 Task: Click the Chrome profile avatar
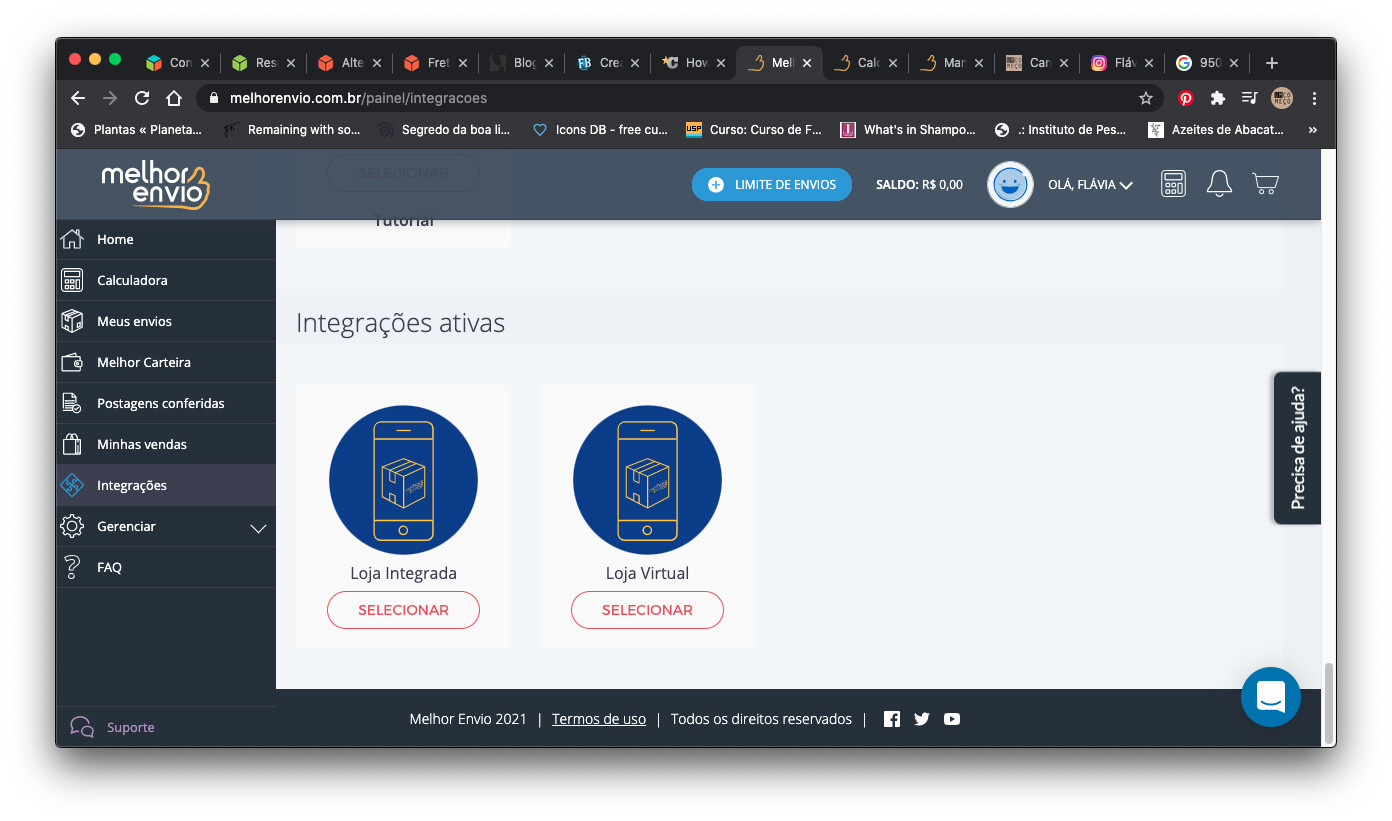(1282, 98)
